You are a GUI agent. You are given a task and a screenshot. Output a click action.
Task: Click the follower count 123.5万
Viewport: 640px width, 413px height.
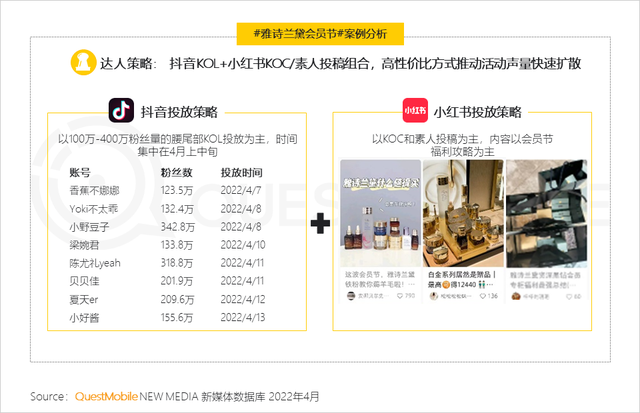point(177,191)
